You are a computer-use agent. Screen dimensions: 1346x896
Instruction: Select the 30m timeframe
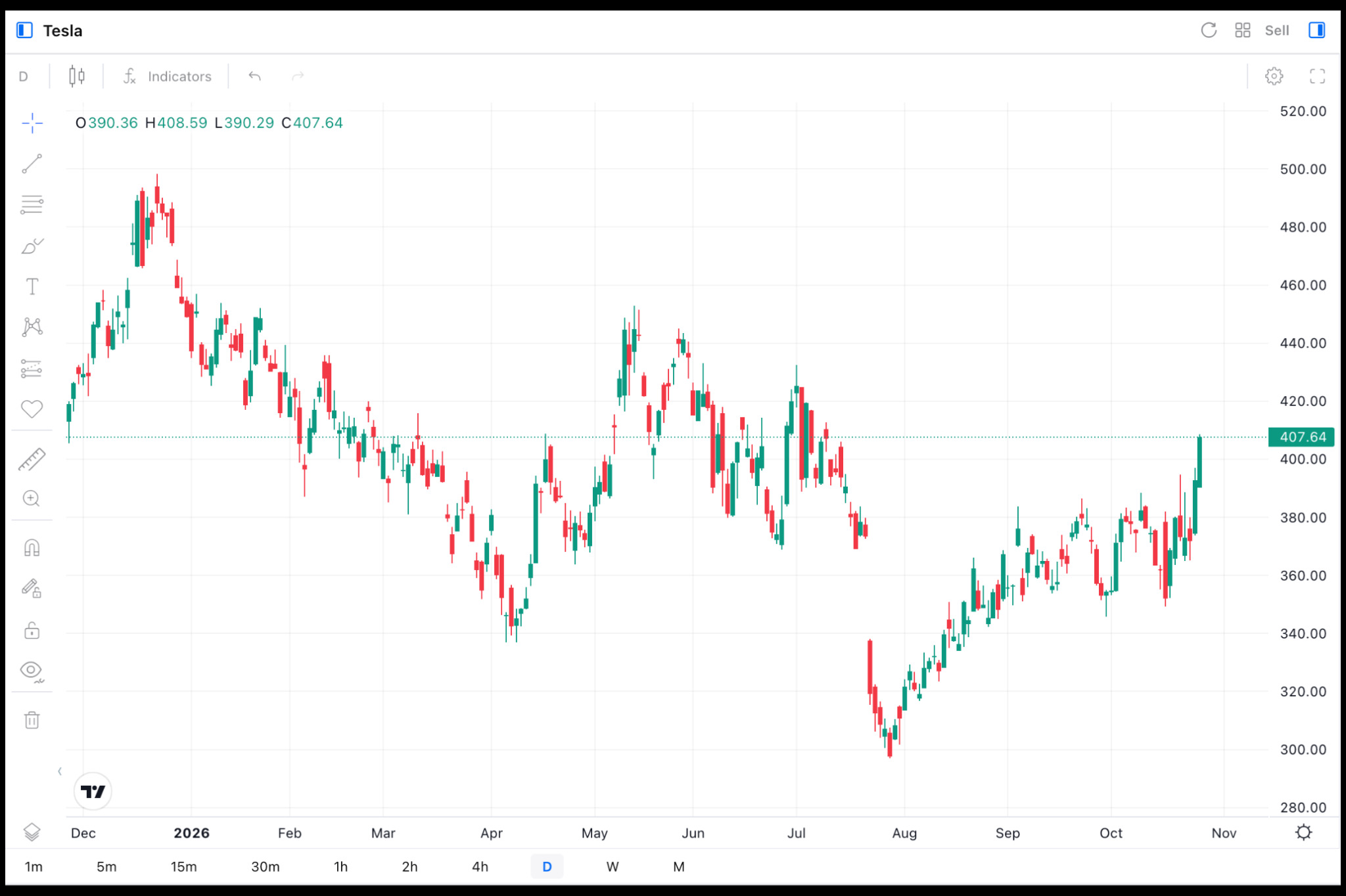[266, 866]
